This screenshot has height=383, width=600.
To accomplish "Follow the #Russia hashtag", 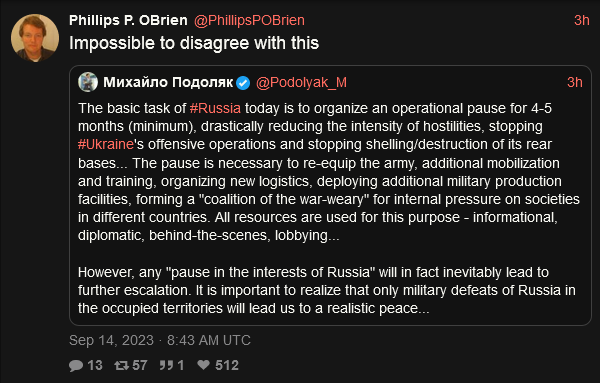I will [x=215, y=108].
